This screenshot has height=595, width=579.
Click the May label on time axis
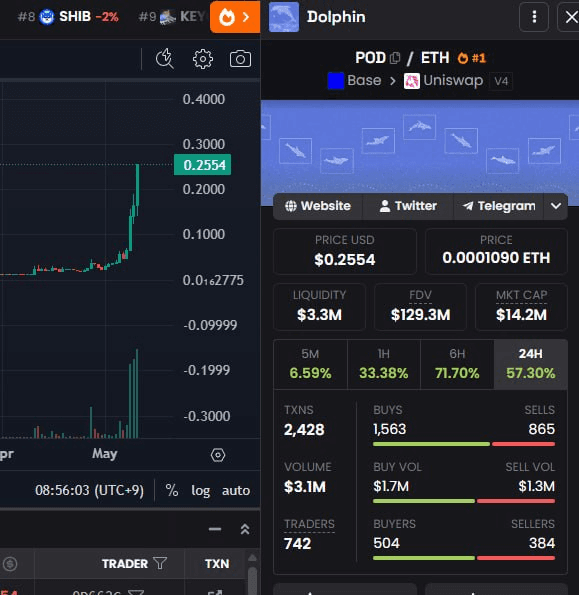point(105,453)
